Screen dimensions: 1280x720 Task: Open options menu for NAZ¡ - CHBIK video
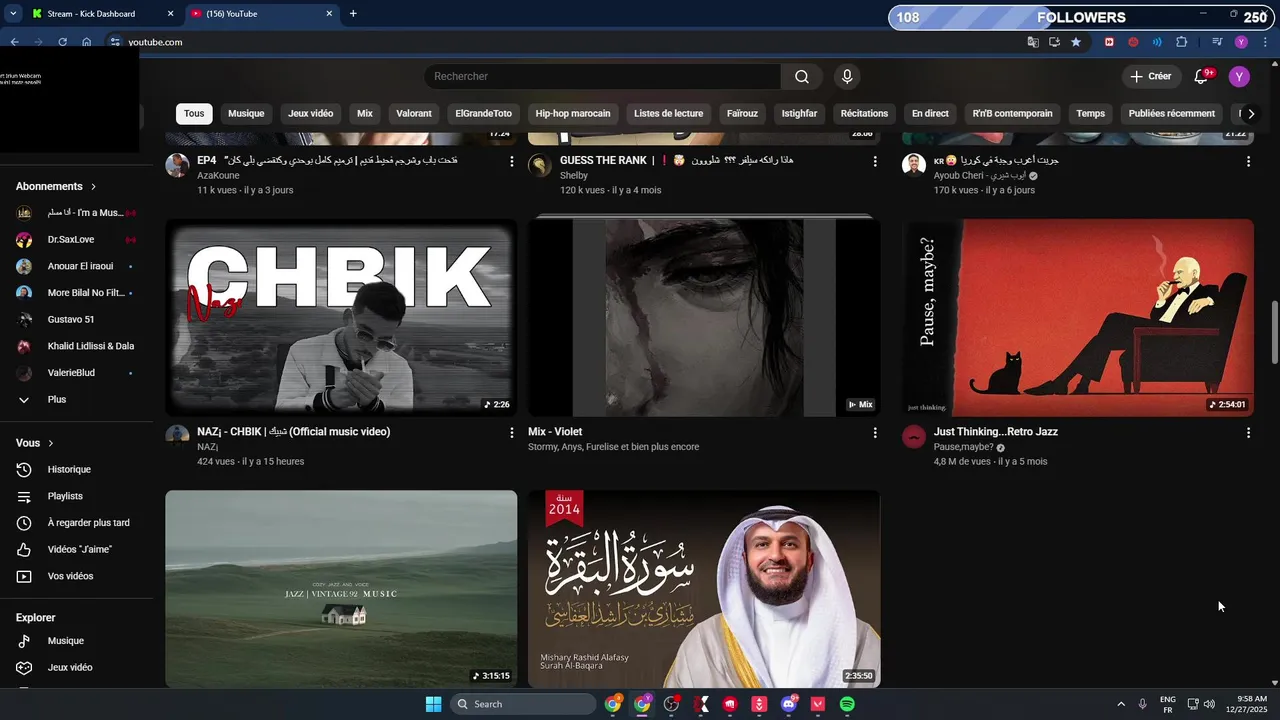[x=512, y=433]
